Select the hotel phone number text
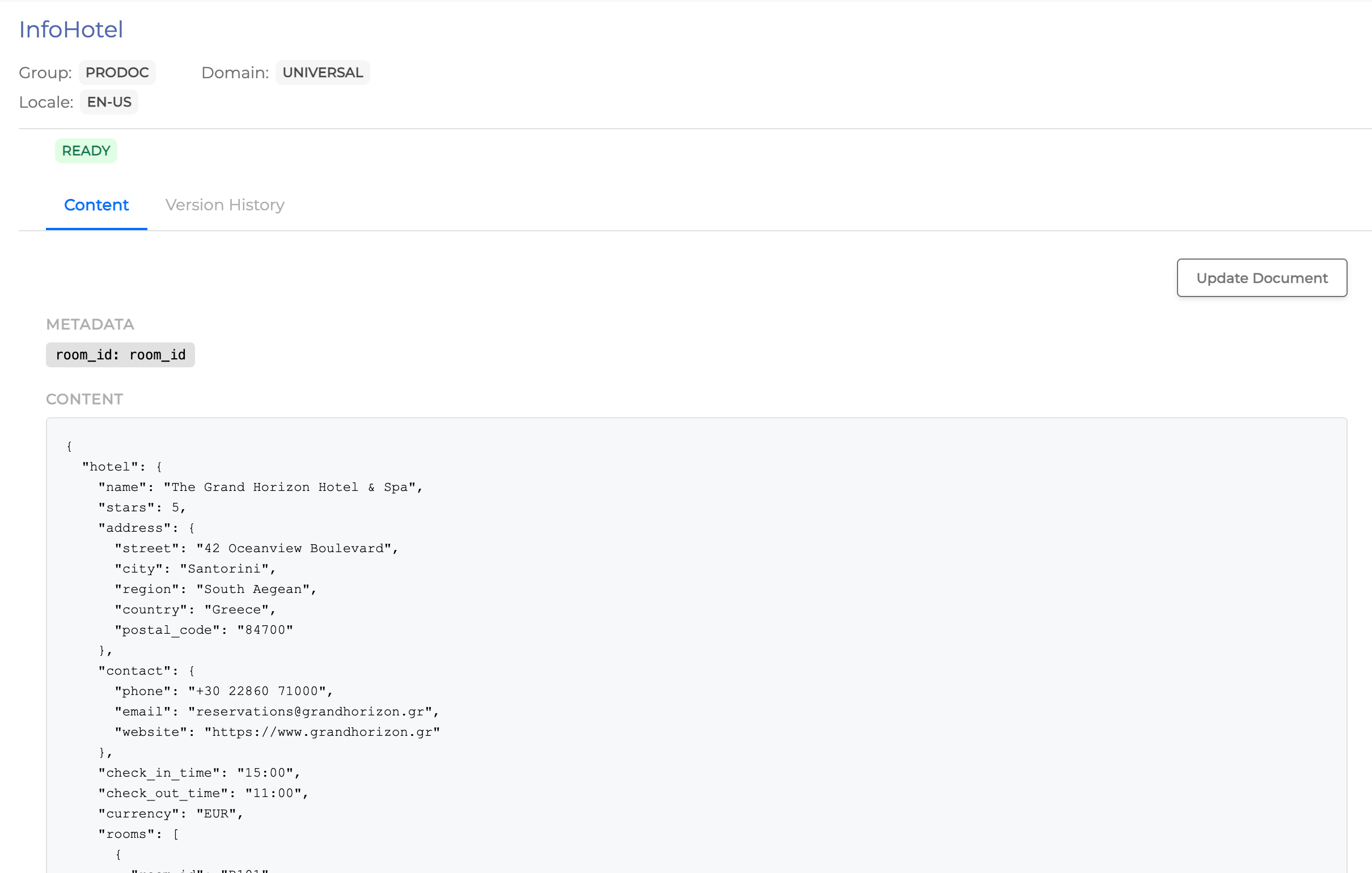 (x=259, y=690)
